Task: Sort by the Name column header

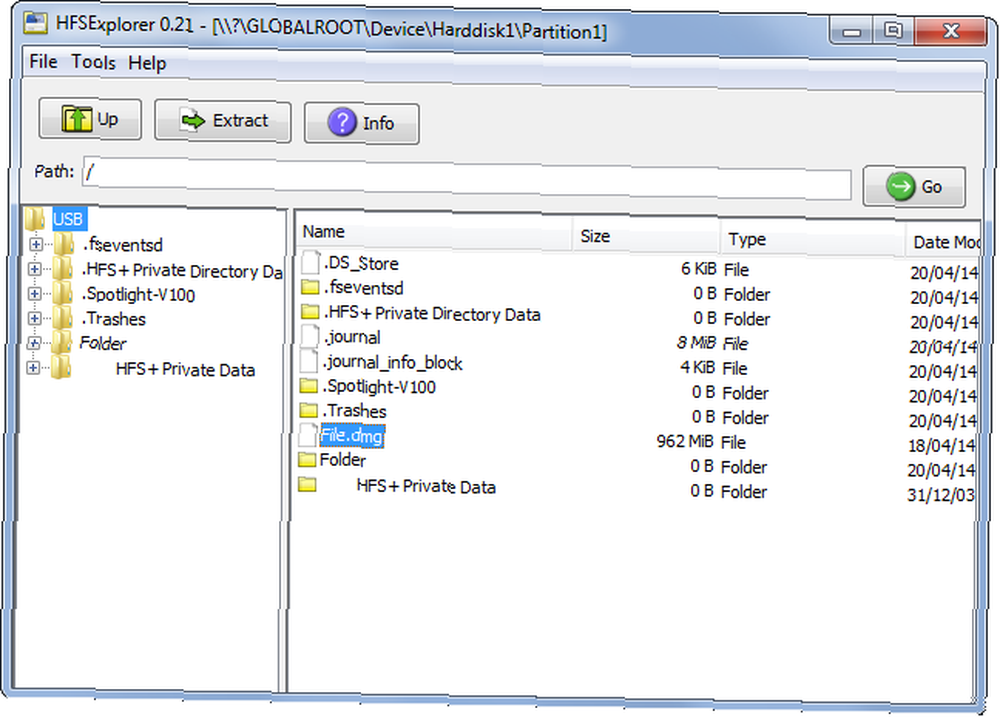Action: 433,232
